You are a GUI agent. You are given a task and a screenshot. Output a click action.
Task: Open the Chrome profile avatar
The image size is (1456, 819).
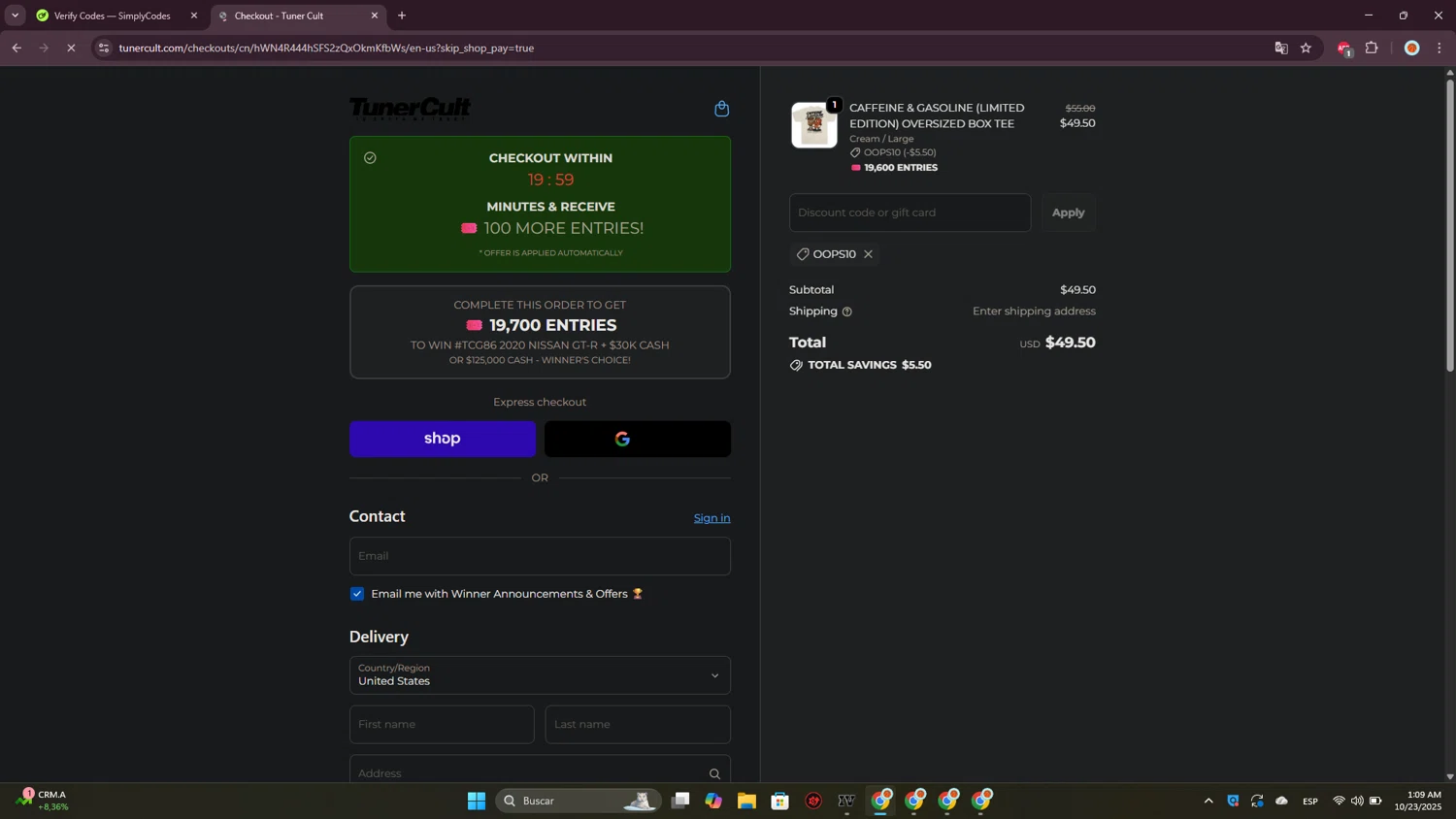1411,48
